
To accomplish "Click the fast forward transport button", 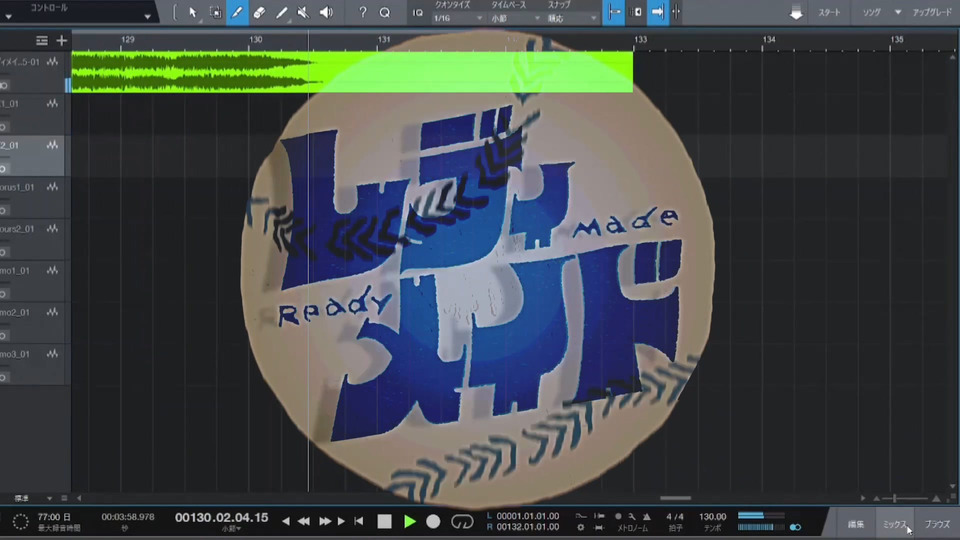I will point(324,522).
